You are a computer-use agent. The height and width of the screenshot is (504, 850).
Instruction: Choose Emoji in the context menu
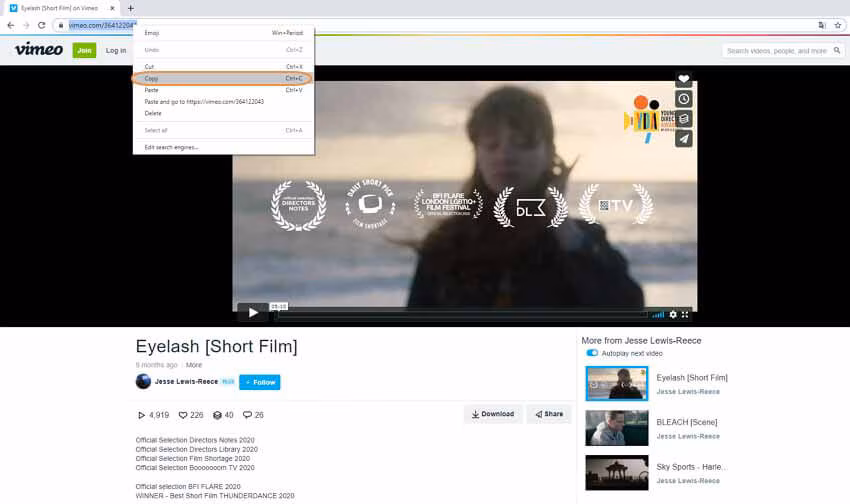[223, 33]
